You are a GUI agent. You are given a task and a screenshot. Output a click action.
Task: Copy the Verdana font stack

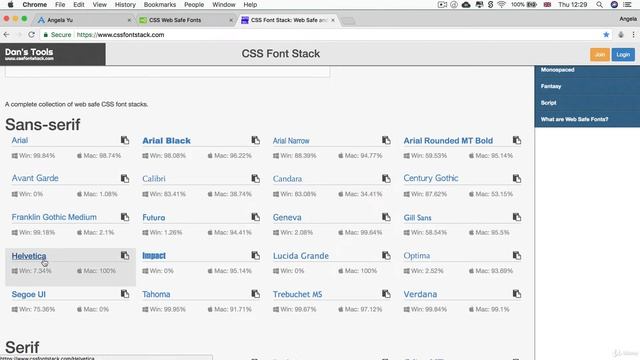pyautogui.click(x=517, y=294)
